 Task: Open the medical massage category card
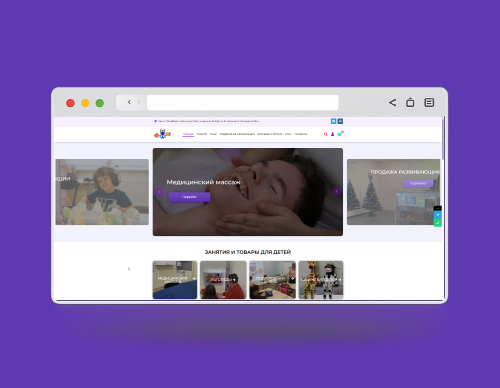click(175, 280)
